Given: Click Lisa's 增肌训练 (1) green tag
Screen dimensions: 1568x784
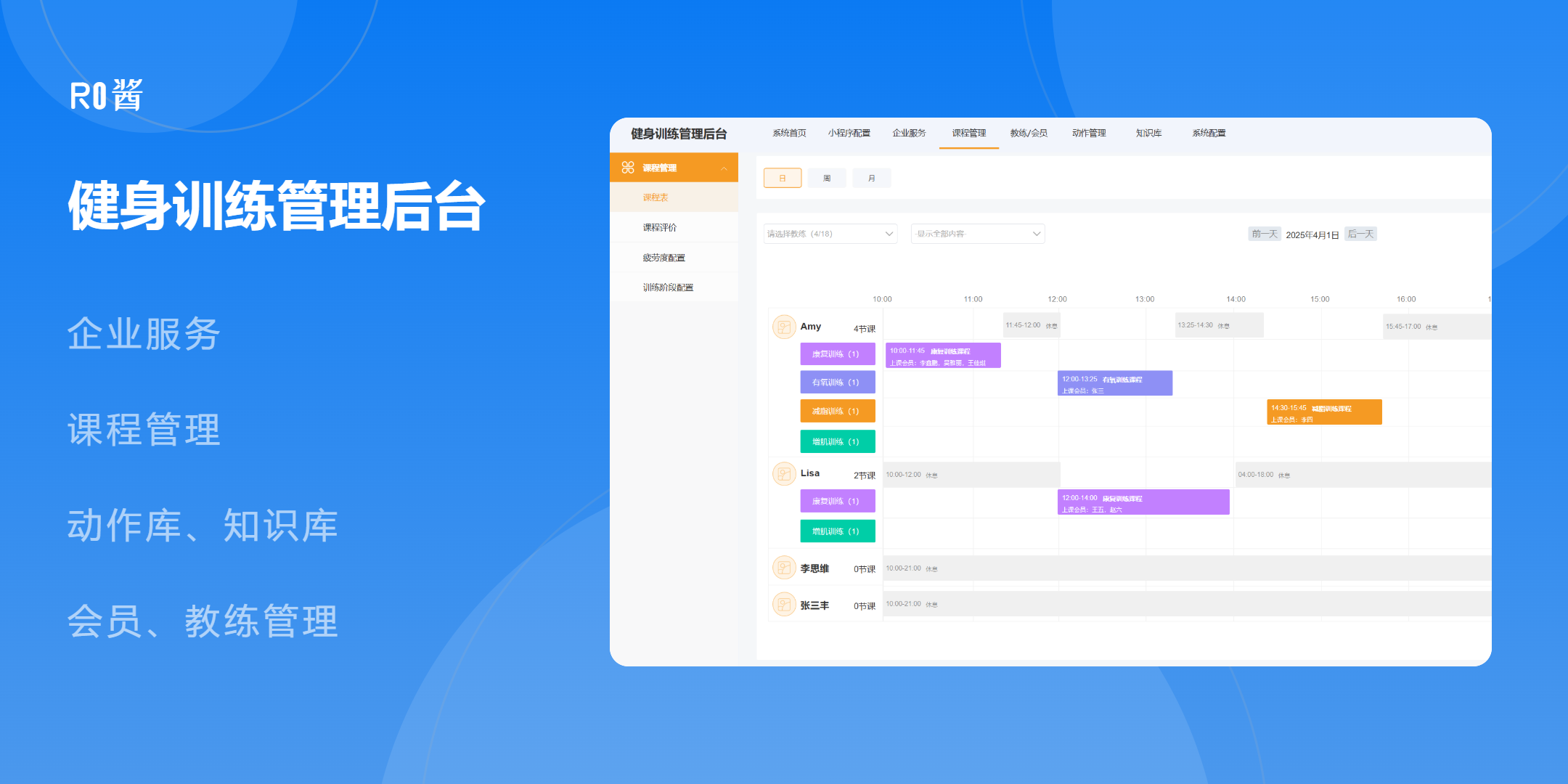Looking at the screenshot, I should [838, 531].
